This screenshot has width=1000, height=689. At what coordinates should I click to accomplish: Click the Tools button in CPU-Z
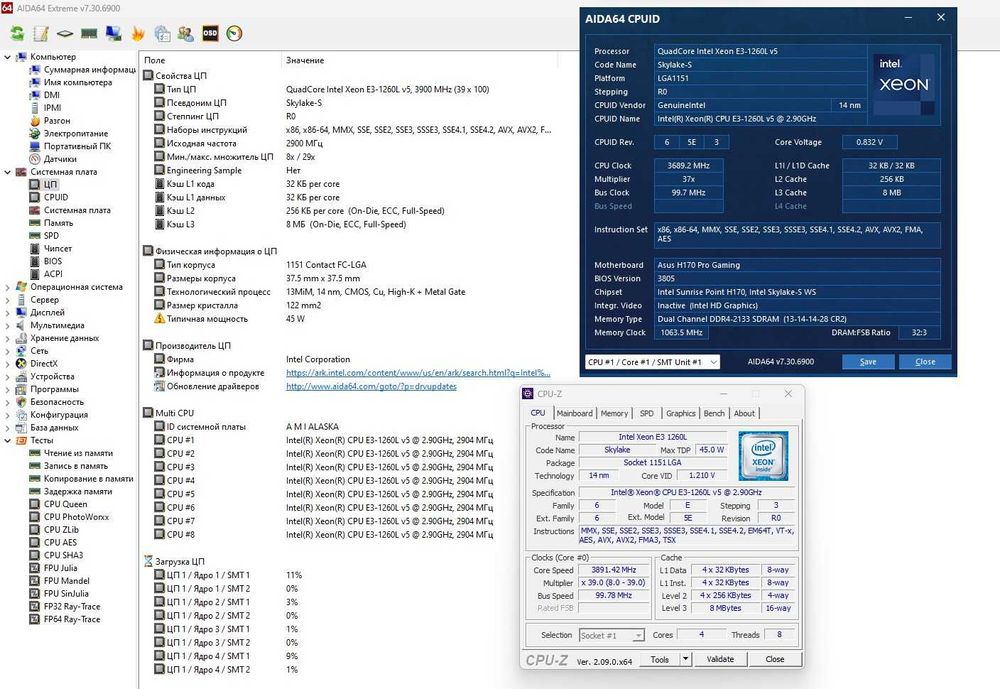coord(660,659)
